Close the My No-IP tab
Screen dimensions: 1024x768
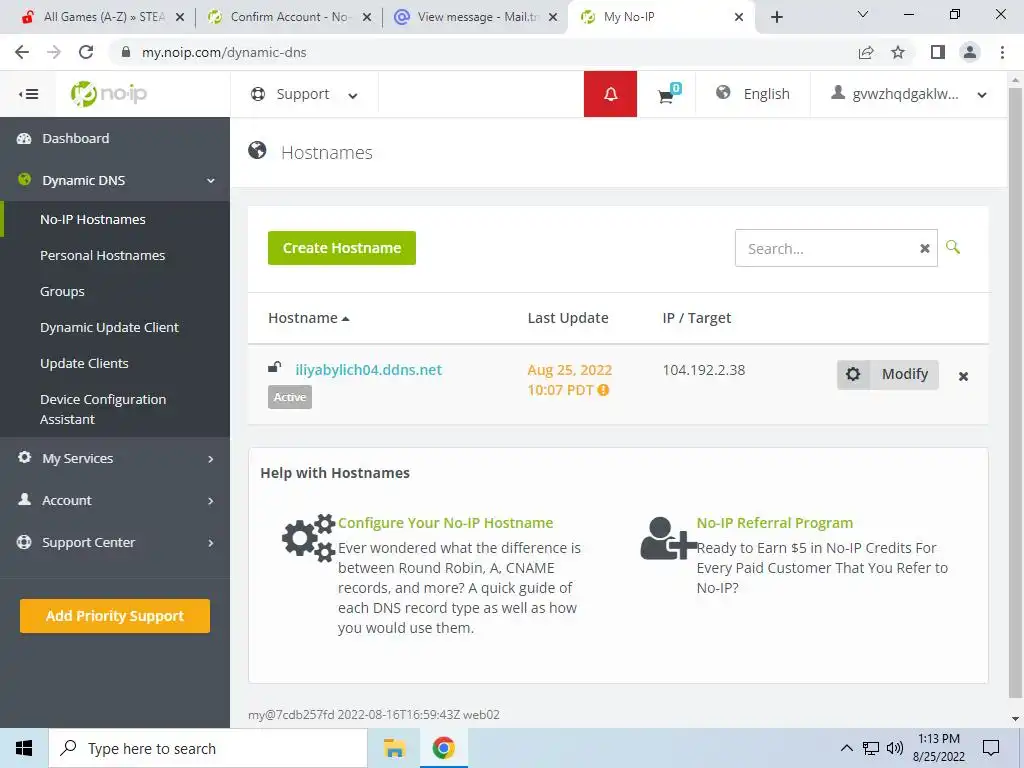(739, 17)
